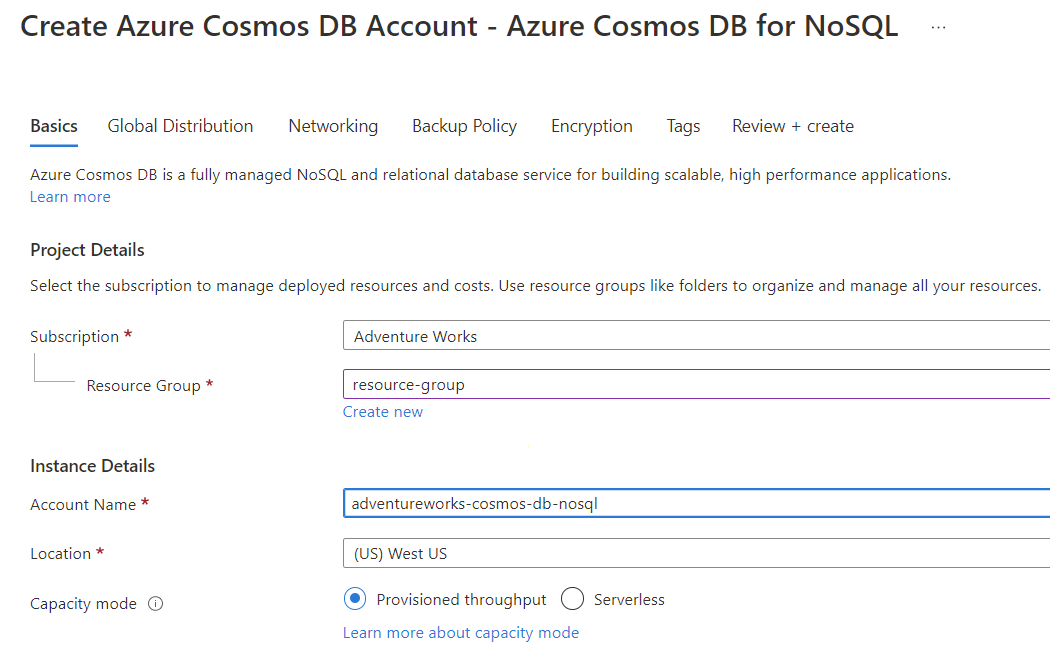1050x654 pixels.
Task: Click the Resource Group field label
Action: (x=143, y=386)
